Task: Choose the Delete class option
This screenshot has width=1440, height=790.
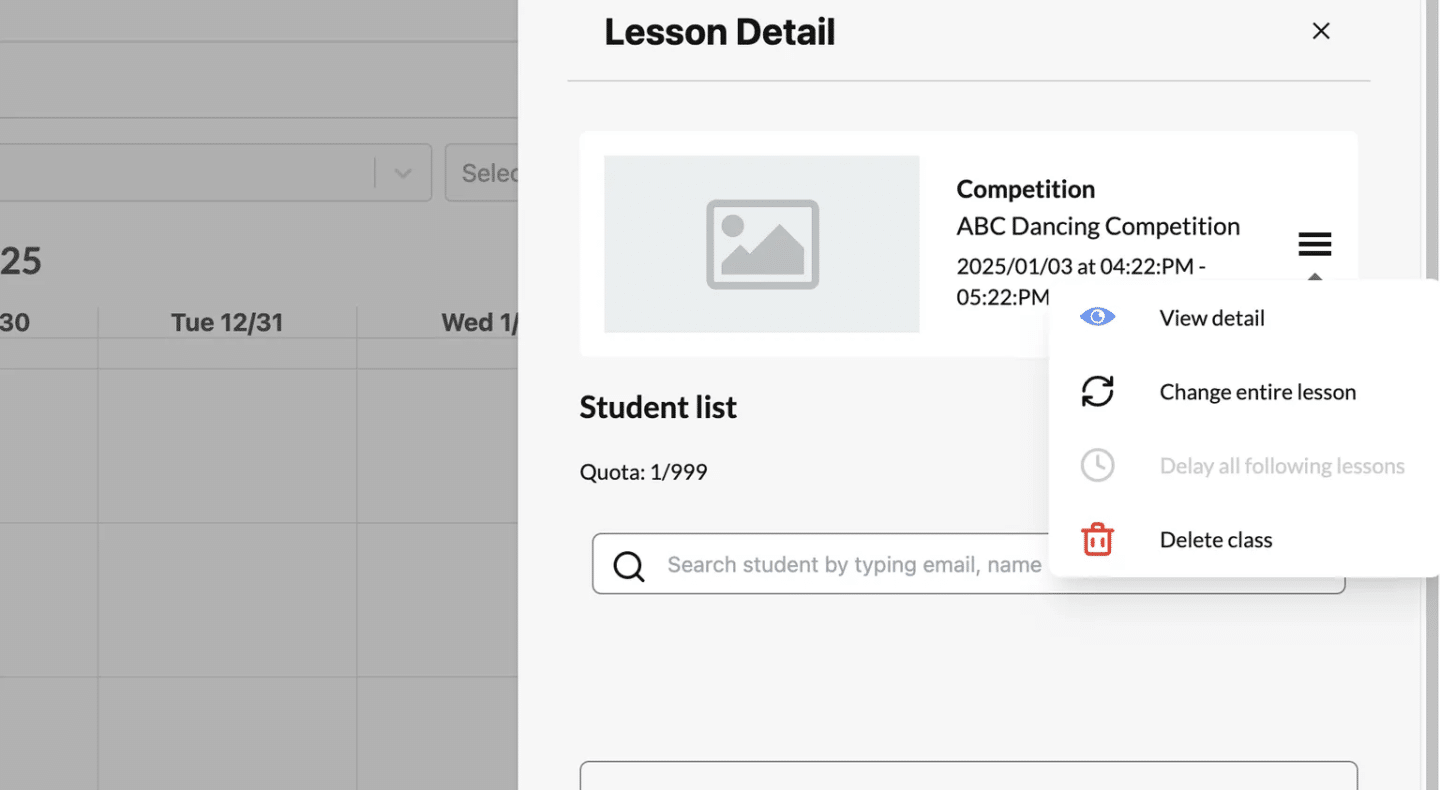Action: (1215, 540)
